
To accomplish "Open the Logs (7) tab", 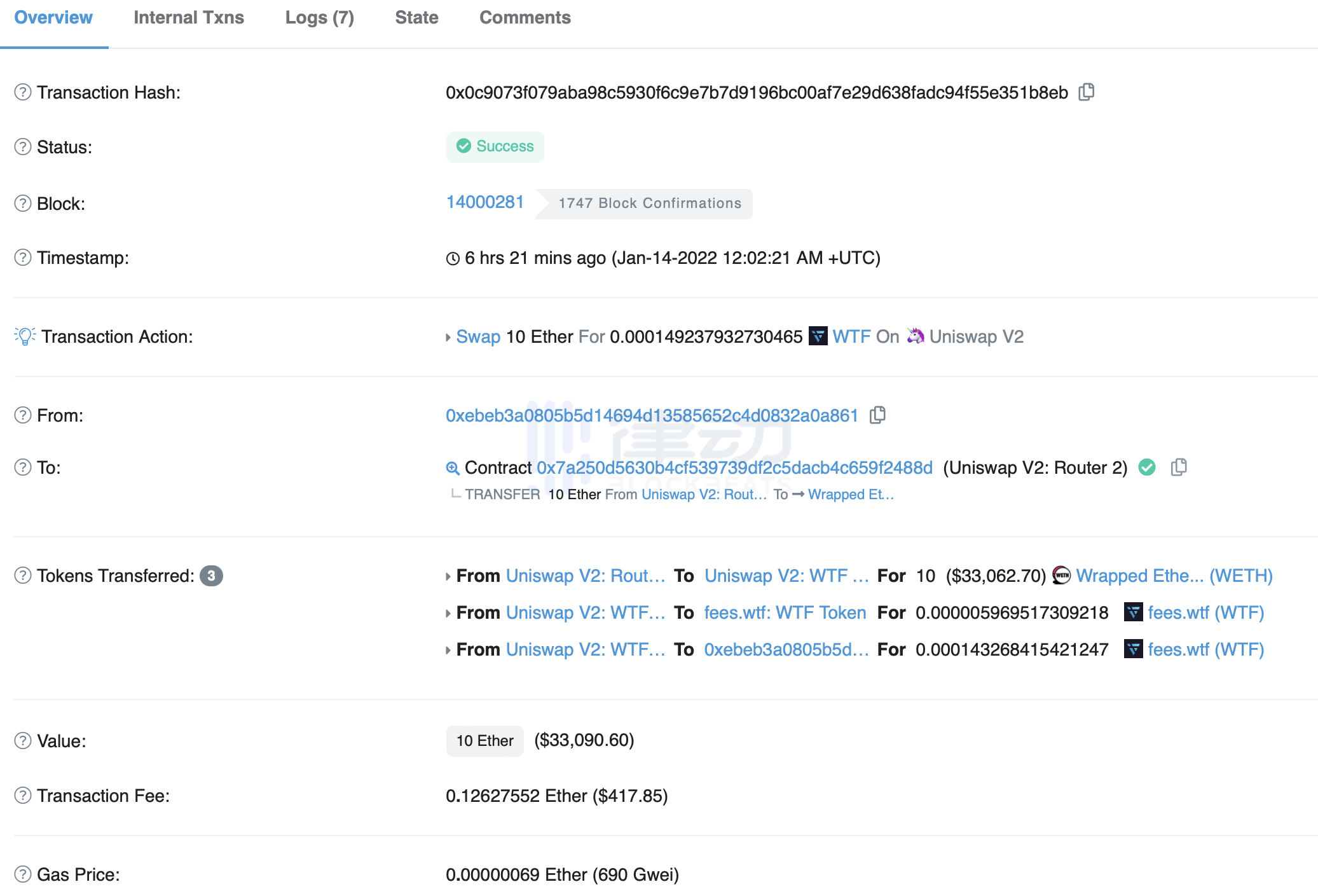I will tap(319, 18).
